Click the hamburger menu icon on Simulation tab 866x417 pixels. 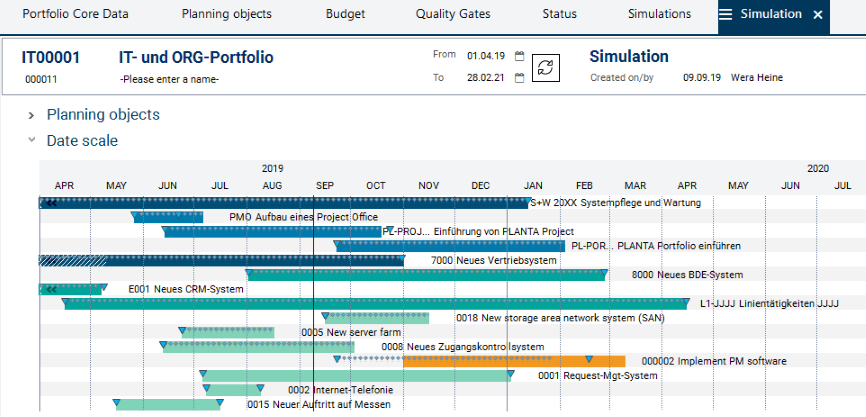point(725,15)
